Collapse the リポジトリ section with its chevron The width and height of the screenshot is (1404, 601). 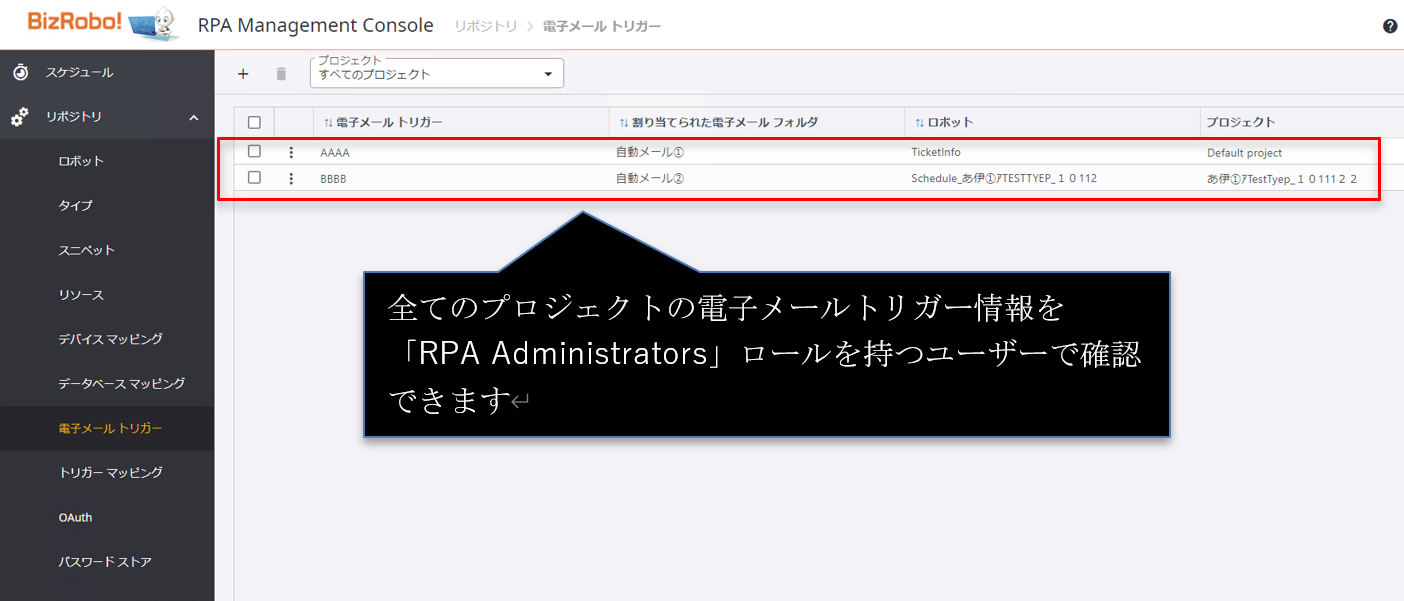(x=193, y=116)
